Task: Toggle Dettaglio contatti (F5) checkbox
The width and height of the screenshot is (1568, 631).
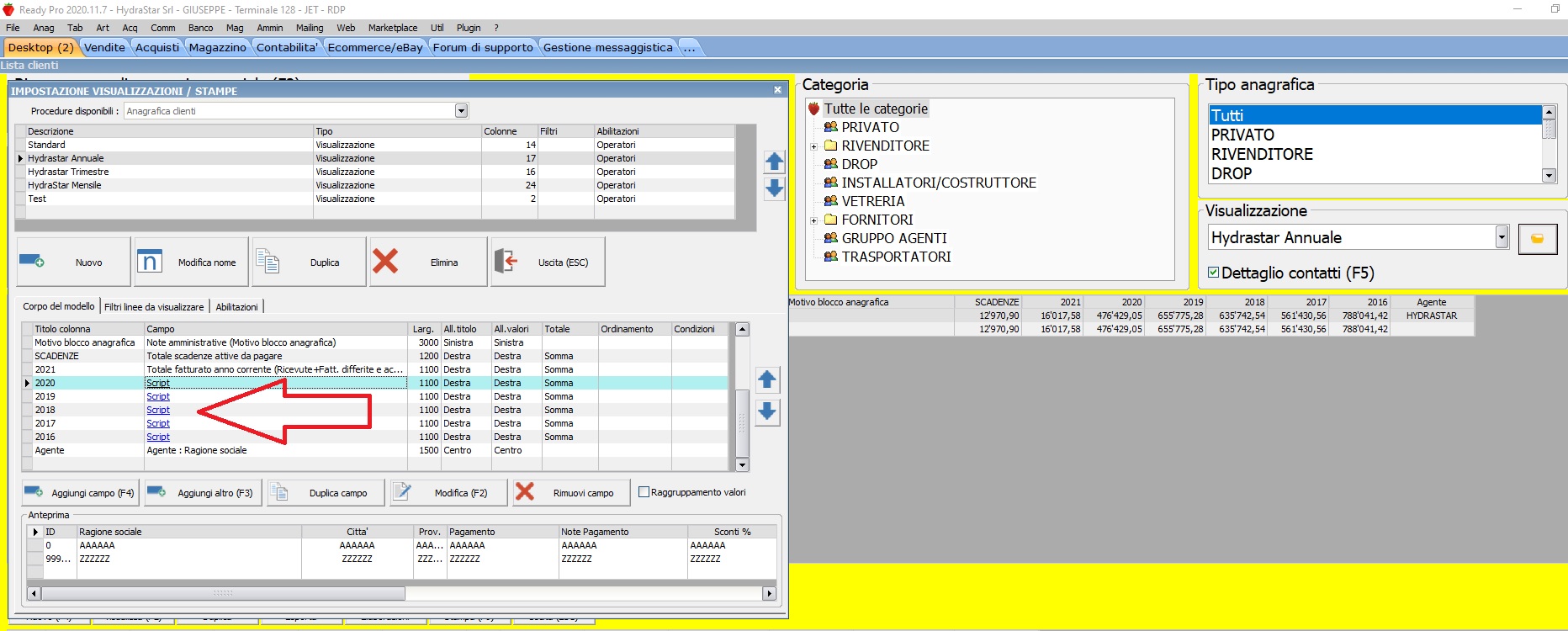Action: (1213, 273)
